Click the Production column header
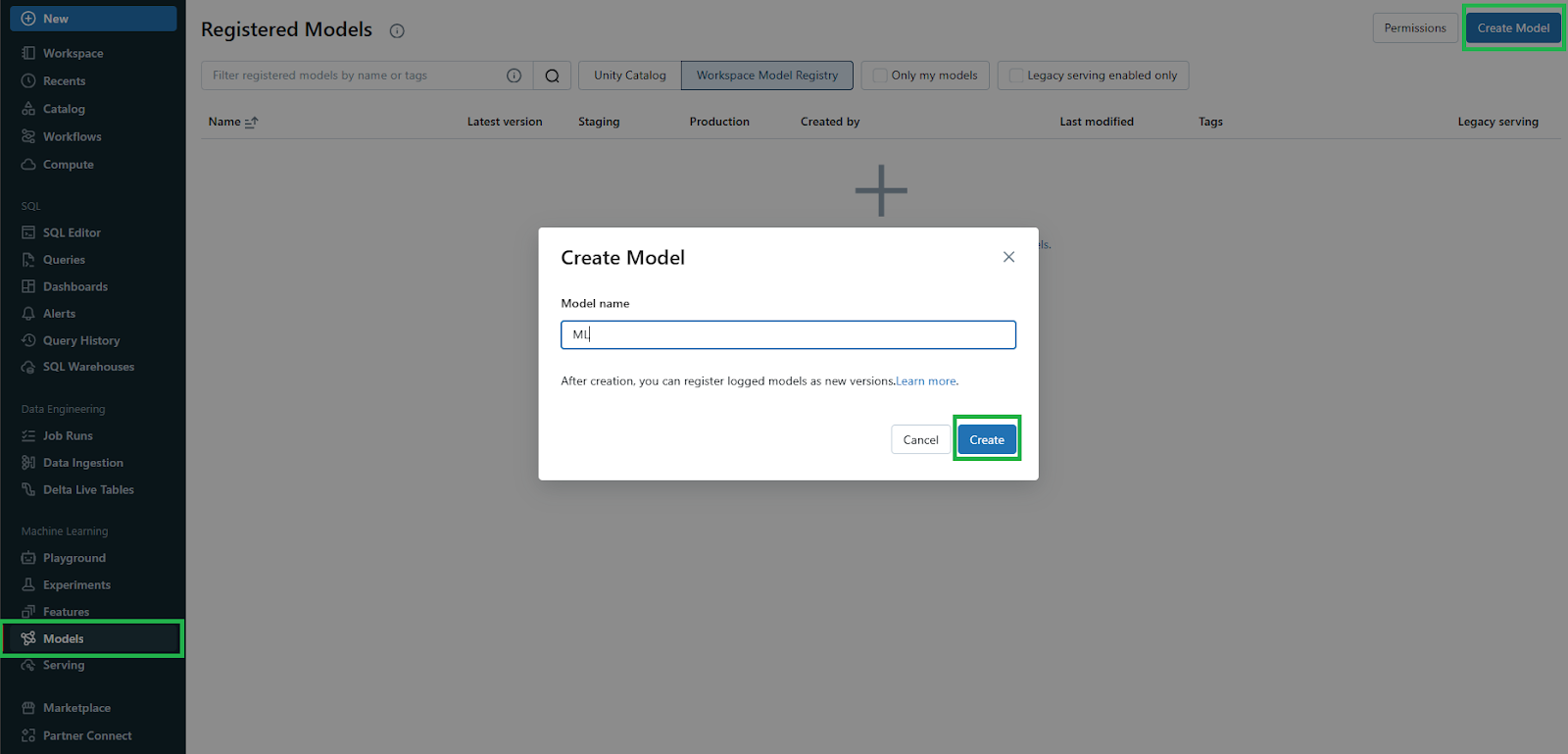Screen dimensions: 1568x754 pyautogui.click(x=719, y=122)
